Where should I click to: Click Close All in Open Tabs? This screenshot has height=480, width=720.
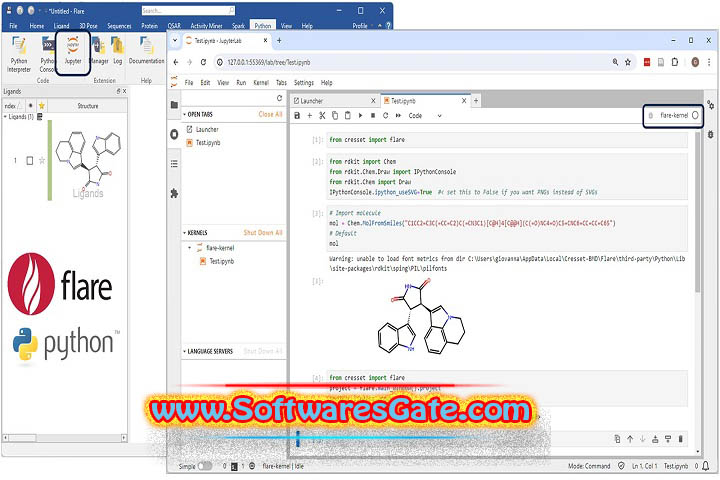270,114
